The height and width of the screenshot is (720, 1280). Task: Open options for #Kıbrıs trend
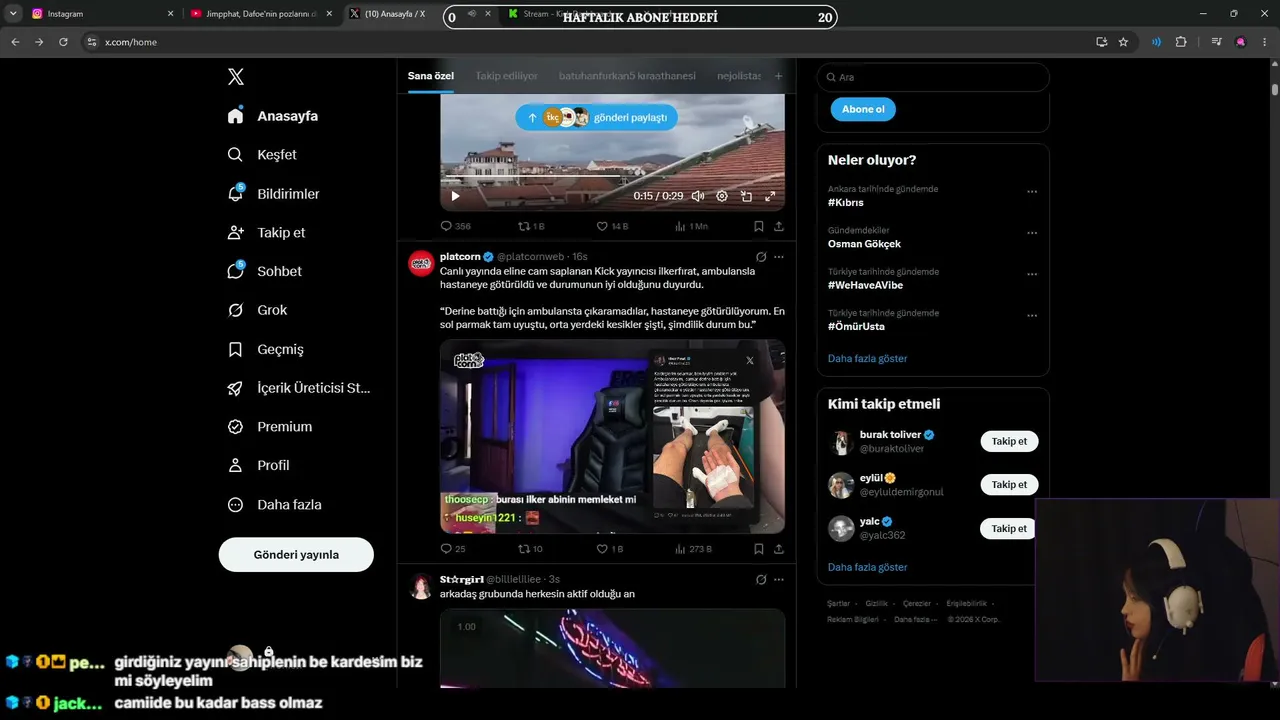coord(1032,192)
